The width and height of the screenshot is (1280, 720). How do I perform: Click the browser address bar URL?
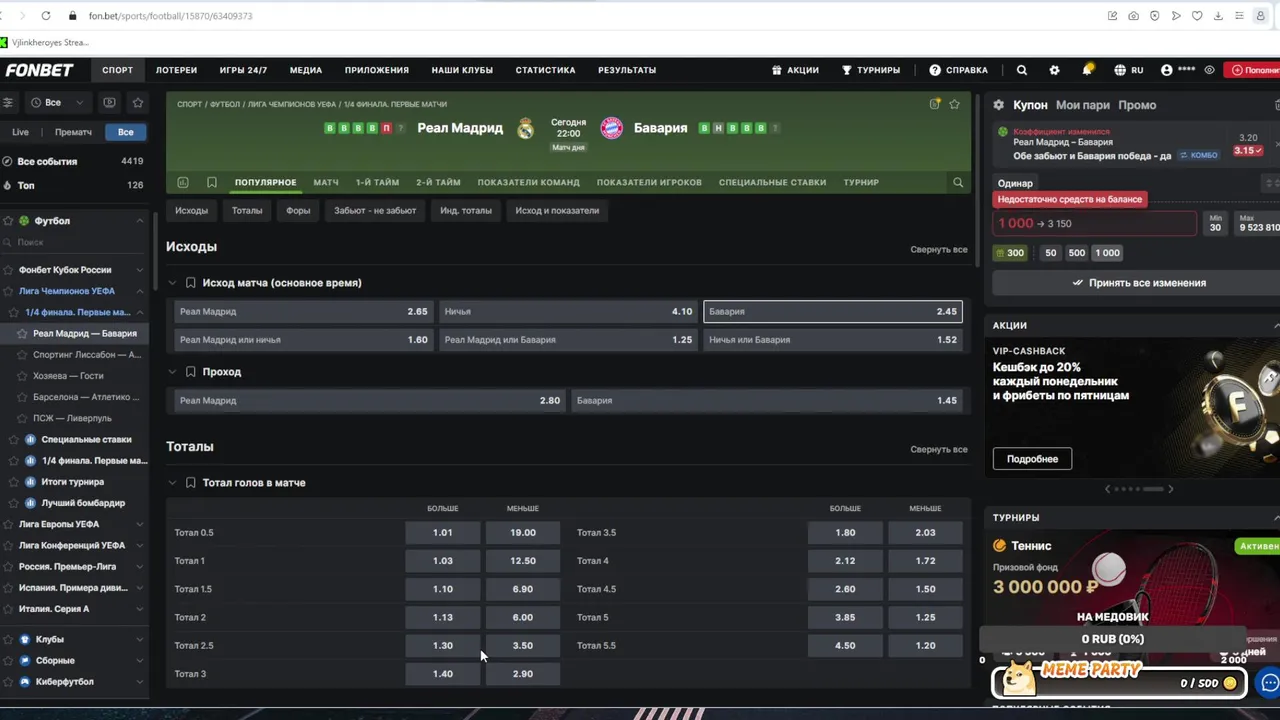170,16
